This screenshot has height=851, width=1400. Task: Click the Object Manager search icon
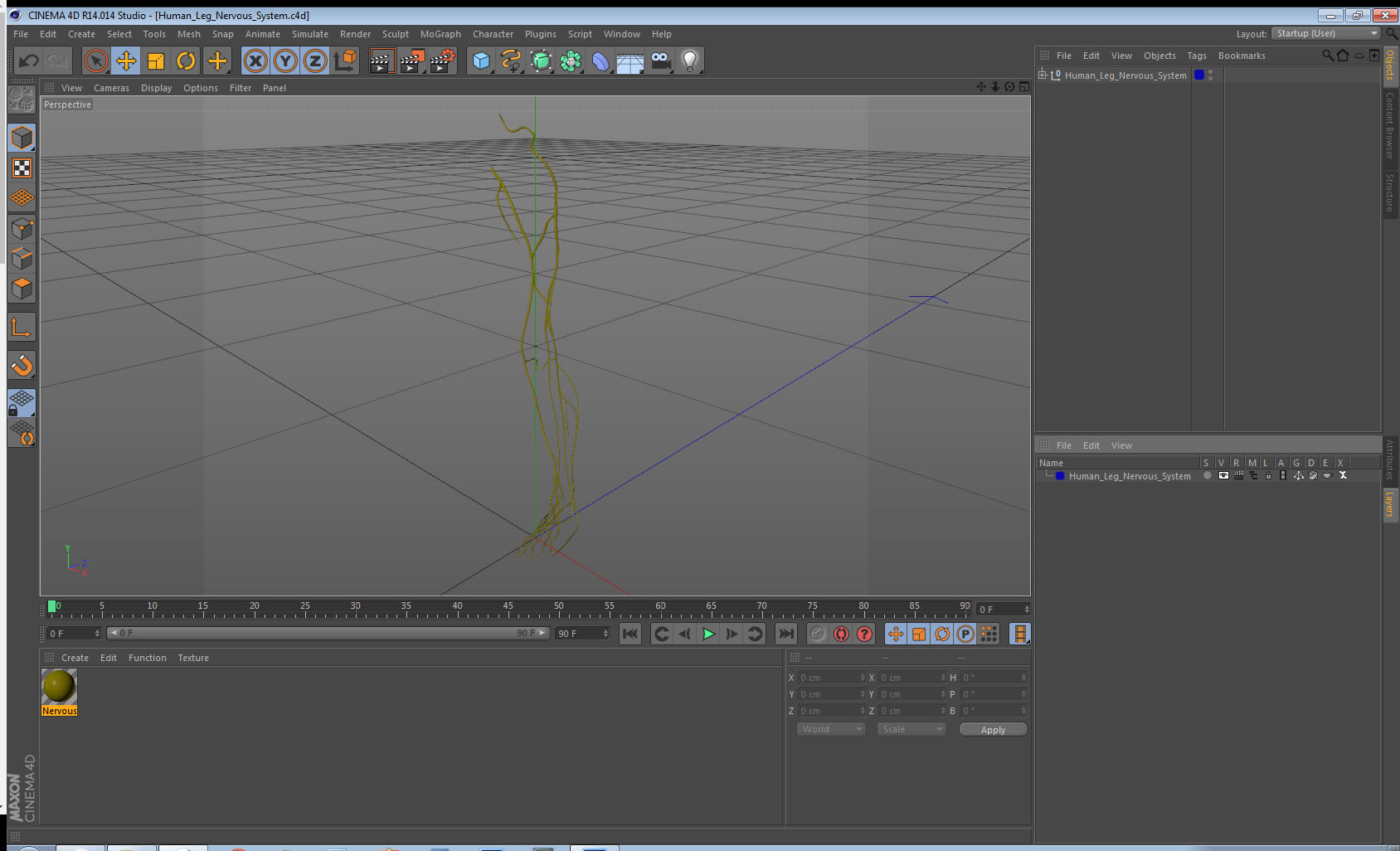(1327, 56)
